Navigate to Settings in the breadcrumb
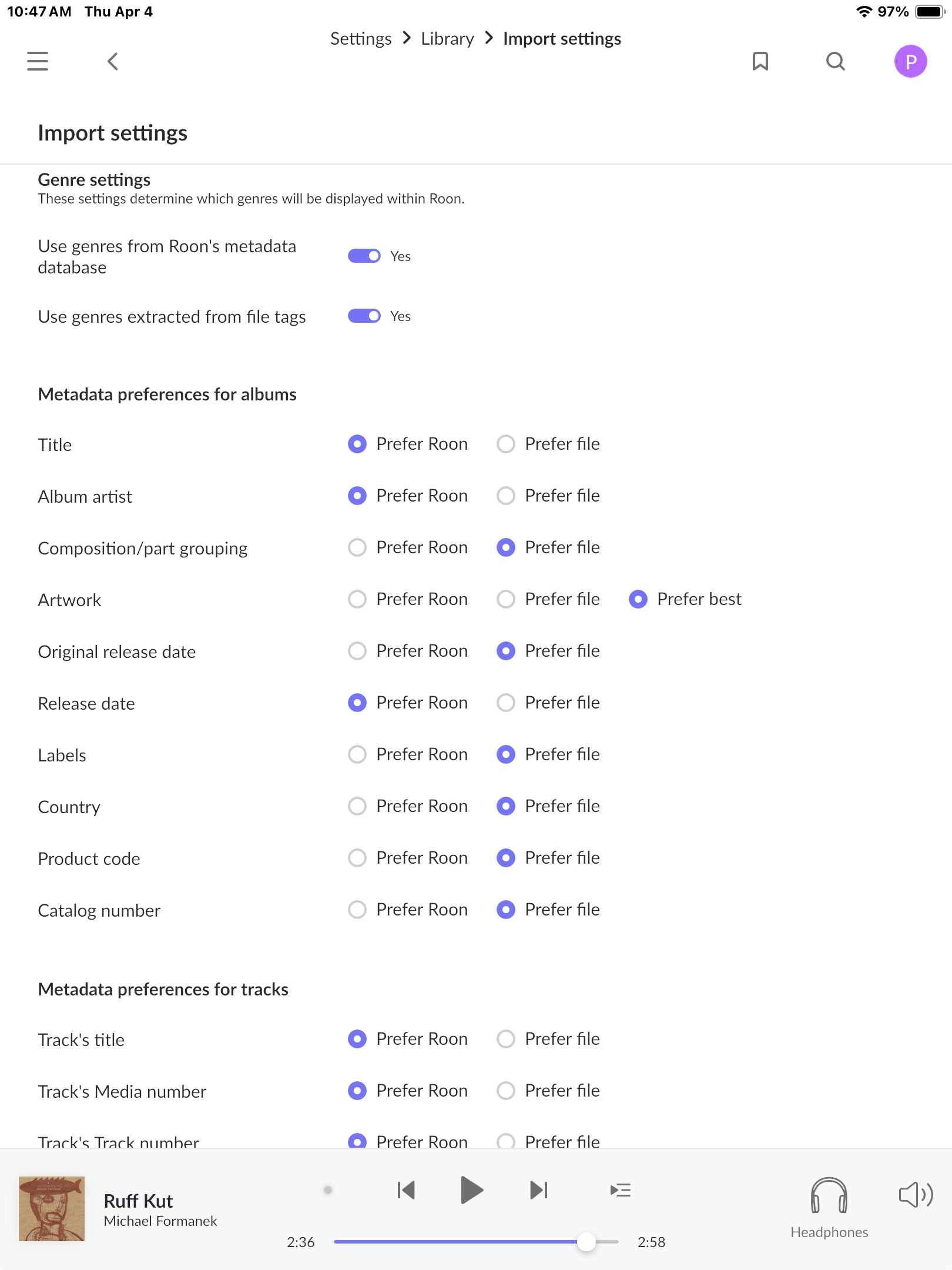The height and width of the screenshot is (1270, 952). click(x=361, y=39)
